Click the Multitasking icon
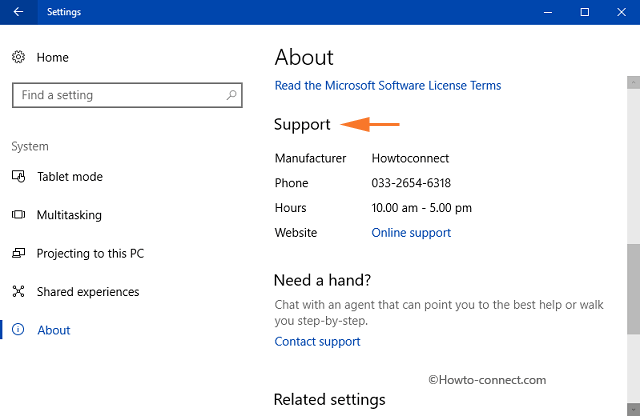Viewport: 640px width, 416px height. pos(18,215)
